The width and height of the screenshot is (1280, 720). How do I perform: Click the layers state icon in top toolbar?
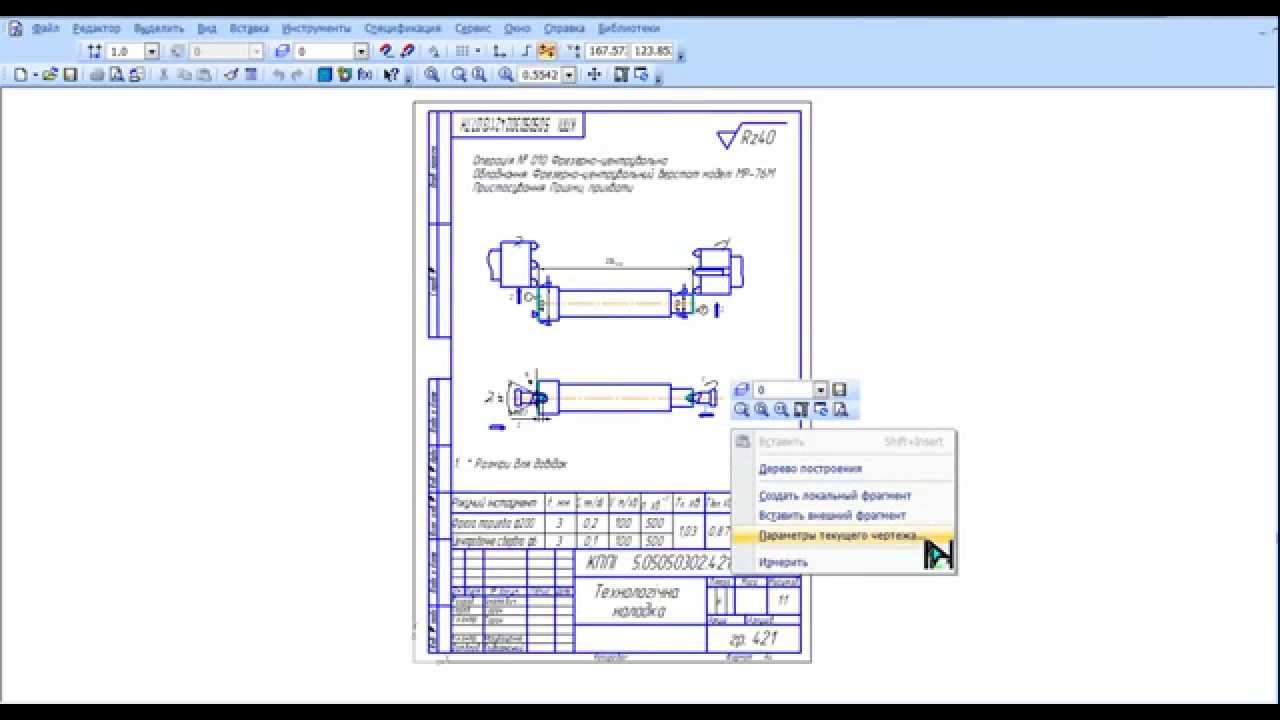(x=282, y=51)
